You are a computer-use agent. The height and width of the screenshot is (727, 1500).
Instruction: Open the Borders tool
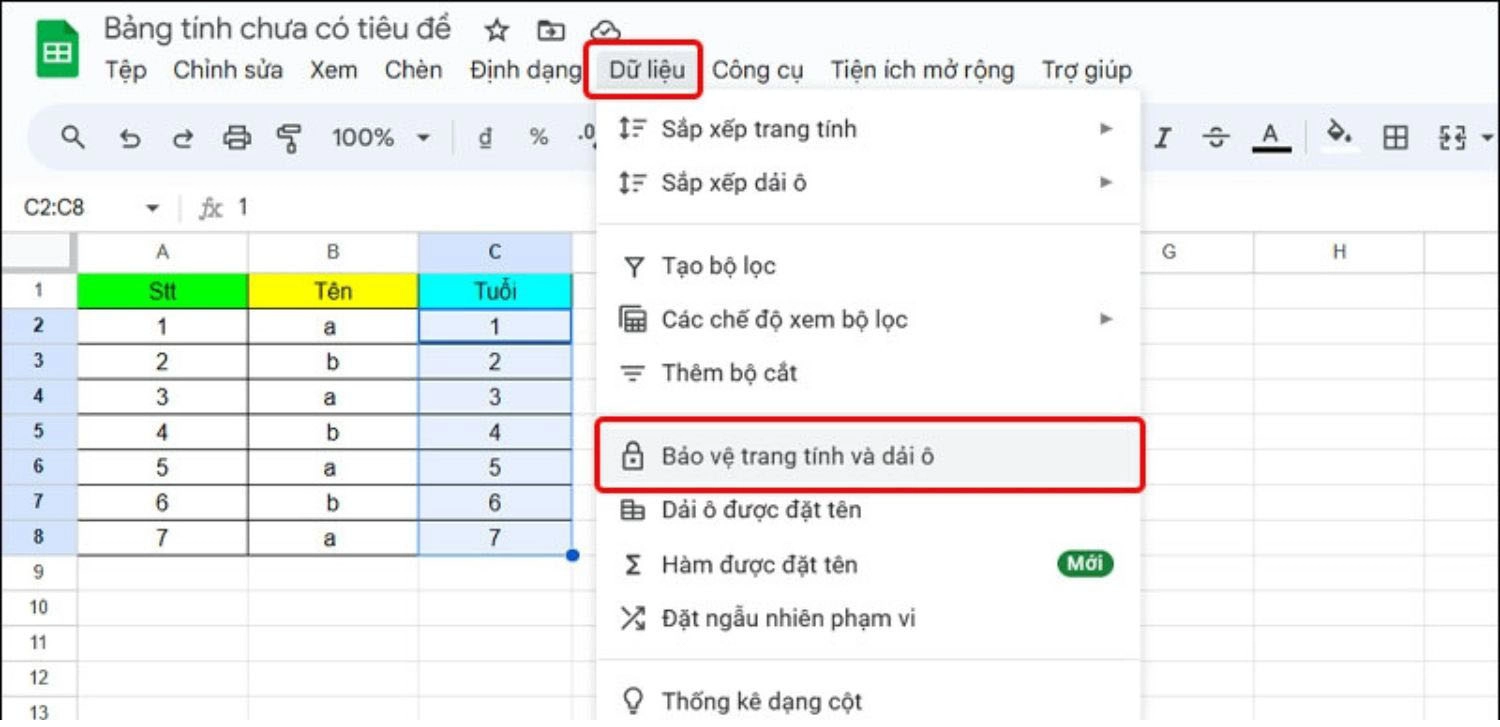pos(1395,138)
